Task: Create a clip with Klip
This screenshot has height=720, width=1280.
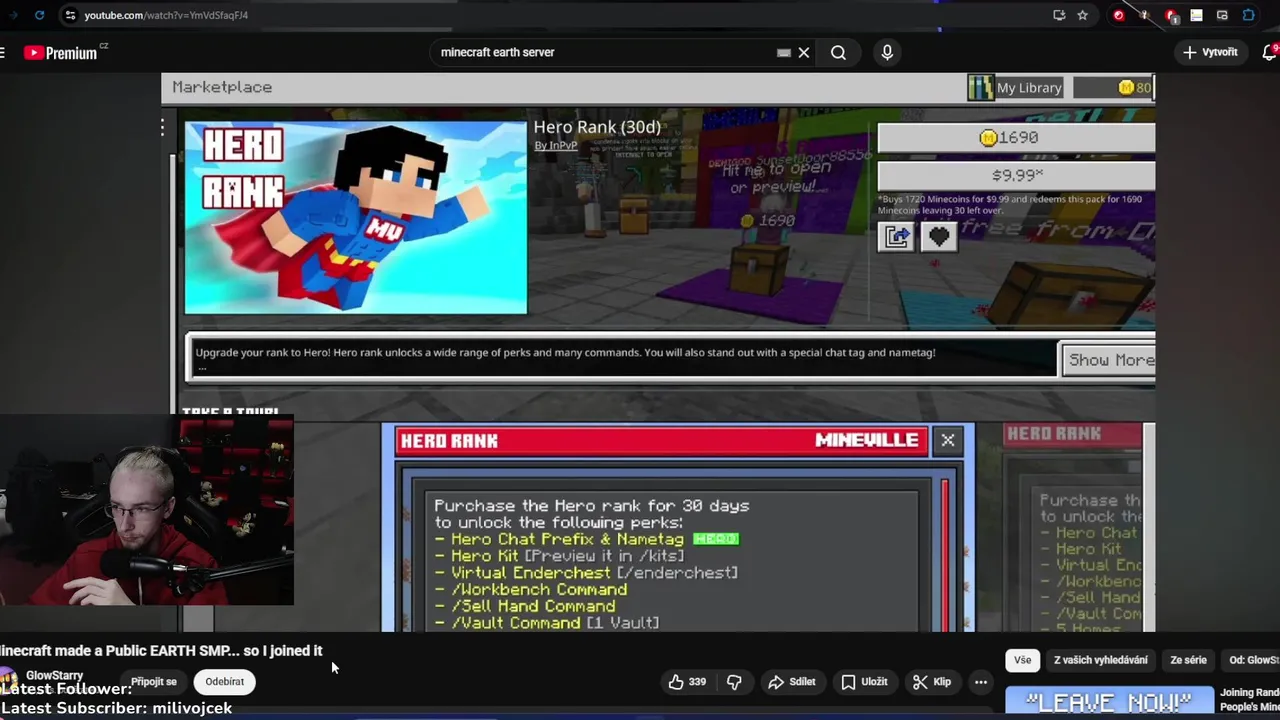Action: (931, 682)
